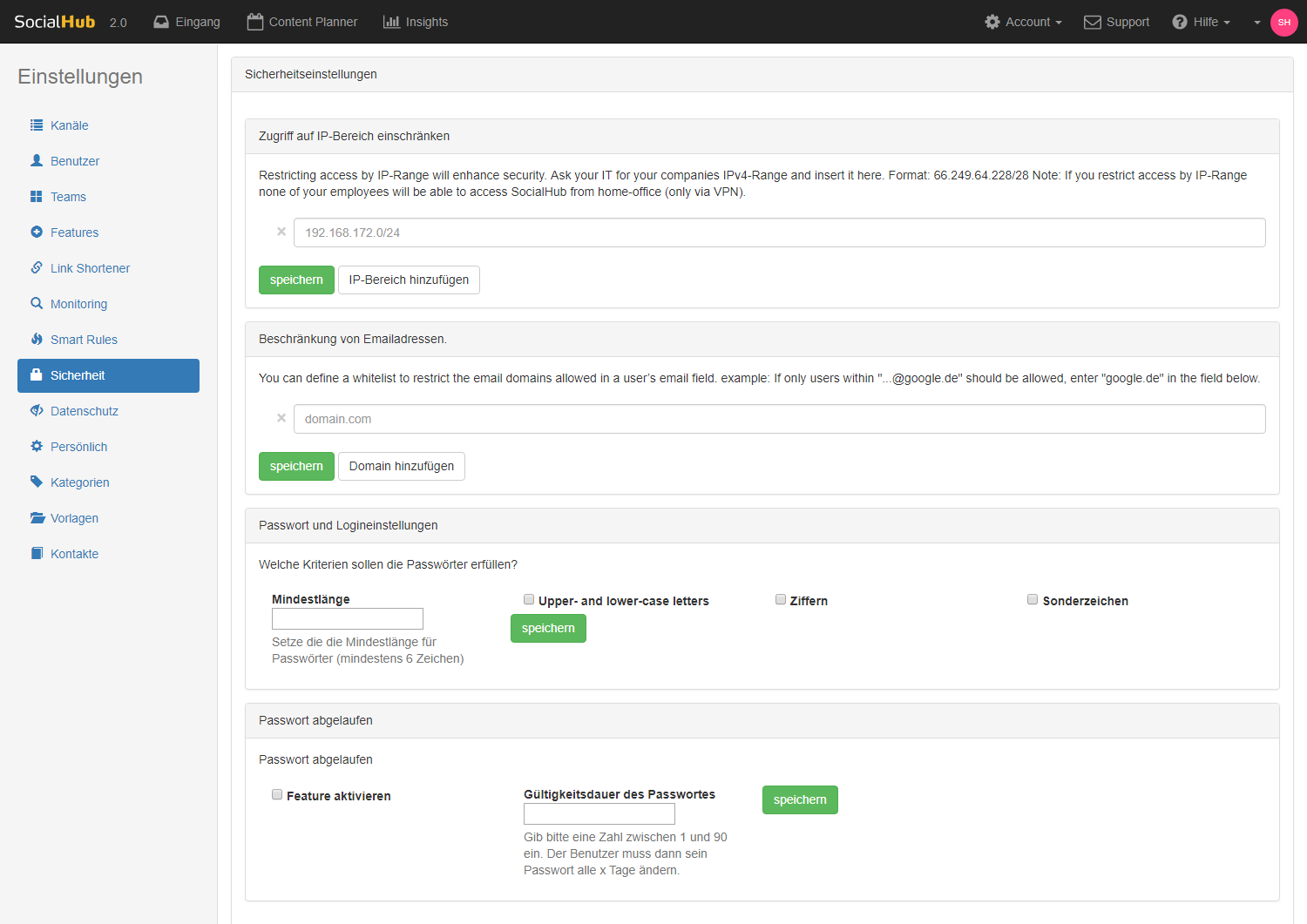Click the Persönlich gear icon
The width and height of the screenshot is (1307, 924).
37,447
